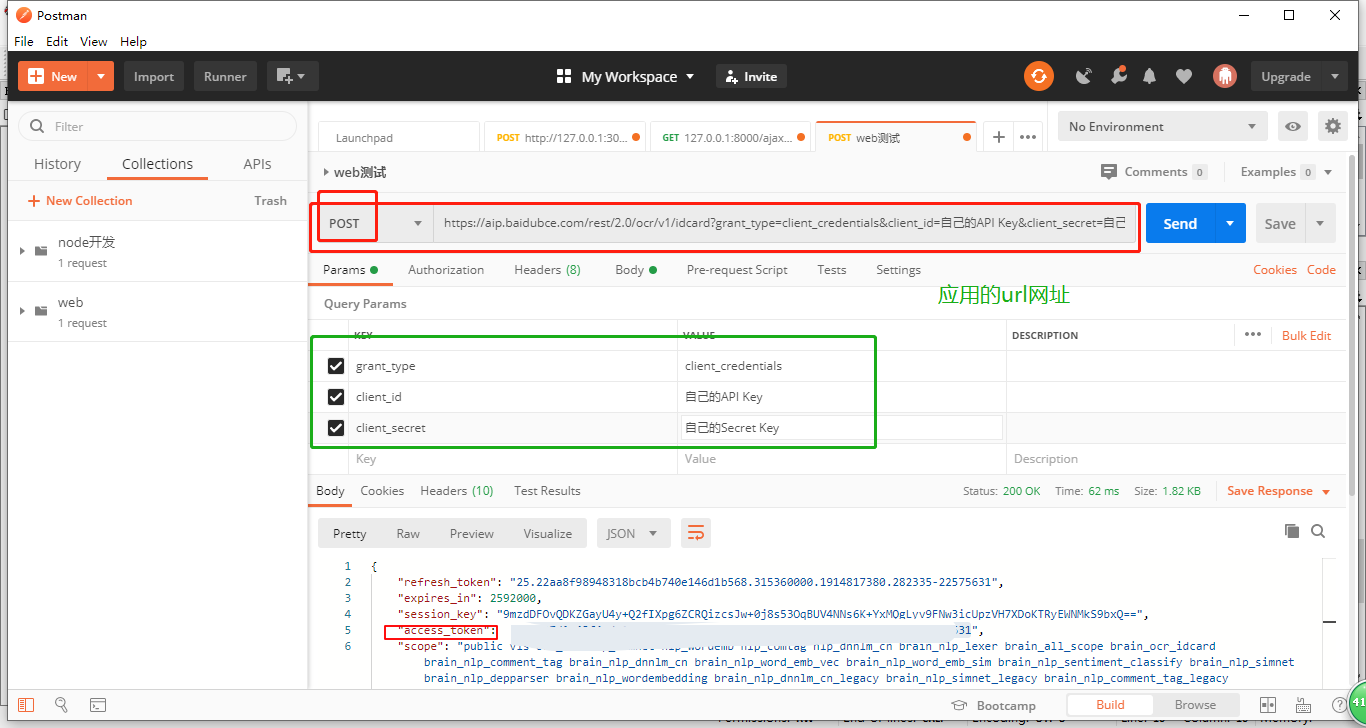The image size is (1366, 728).
Task: Click the Comments speech bubble icon
Action: pos(1108,172)
